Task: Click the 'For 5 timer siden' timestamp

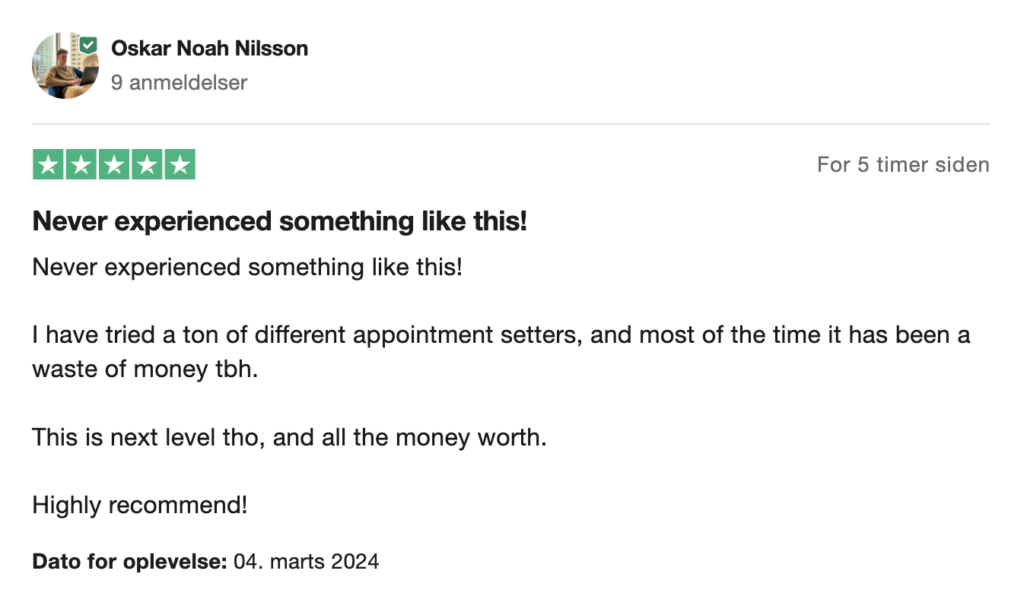Action: pyautogui.click(x=902, y=165)
